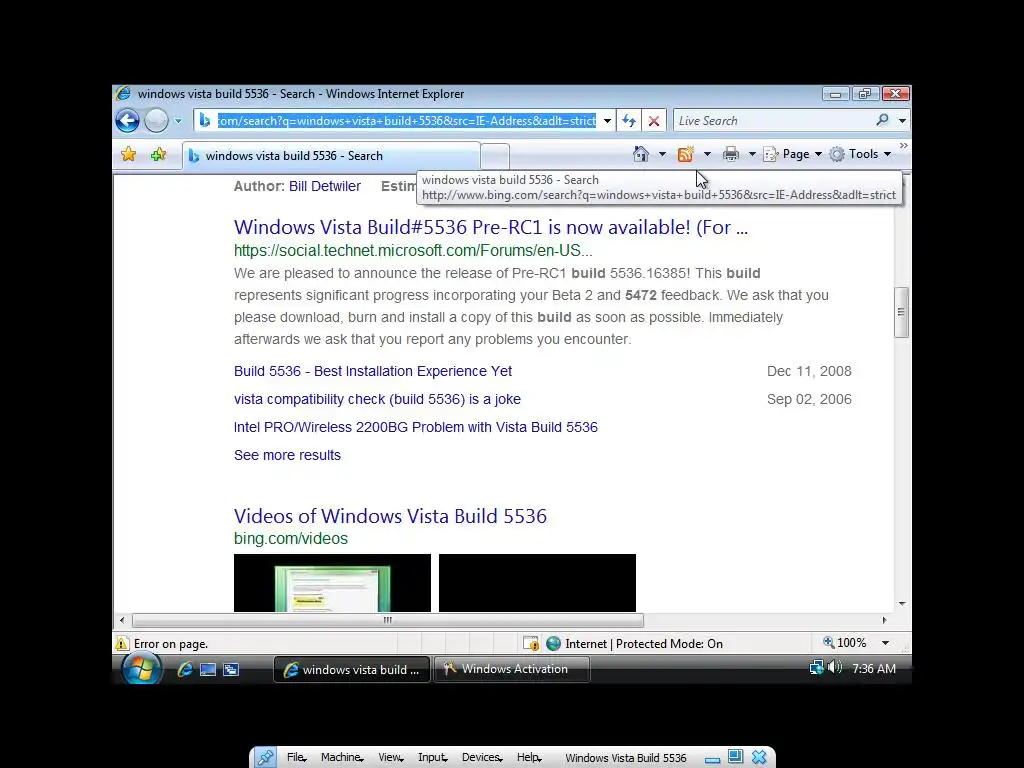Click the horizontal scrollbar left arrow

(122, 620)
